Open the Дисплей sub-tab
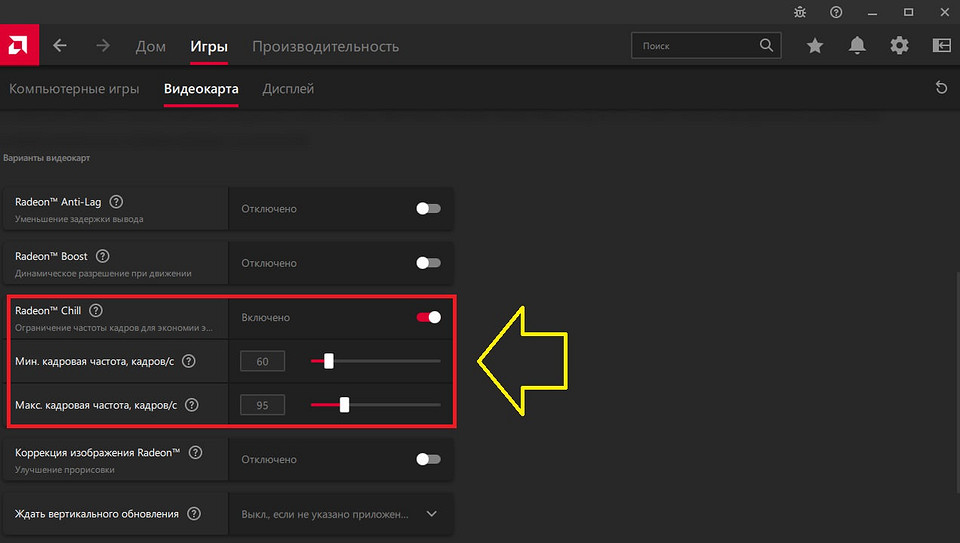Screen dimensions: 960x543 click(x=288, y=89)
